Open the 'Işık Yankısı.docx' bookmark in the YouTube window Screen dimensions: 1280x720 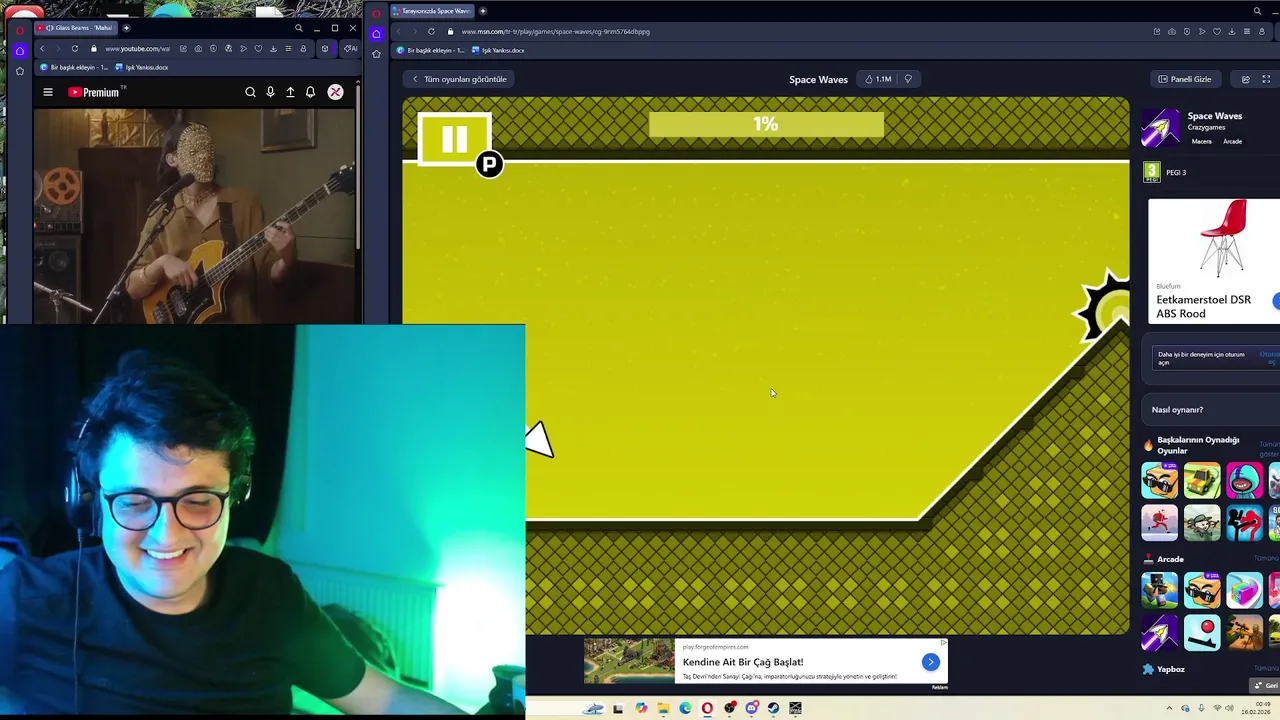pyautogui.click(x=142, y=67)
